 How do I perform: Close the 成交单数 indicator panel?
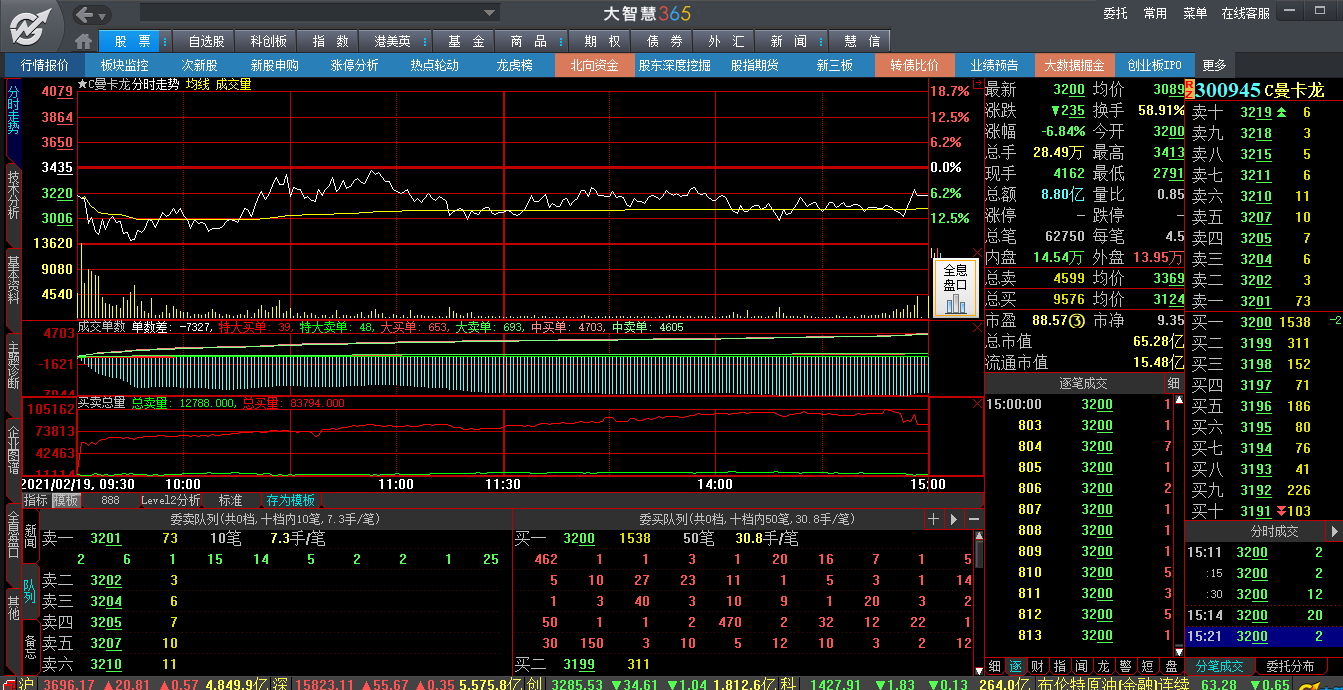coord(977,327)
